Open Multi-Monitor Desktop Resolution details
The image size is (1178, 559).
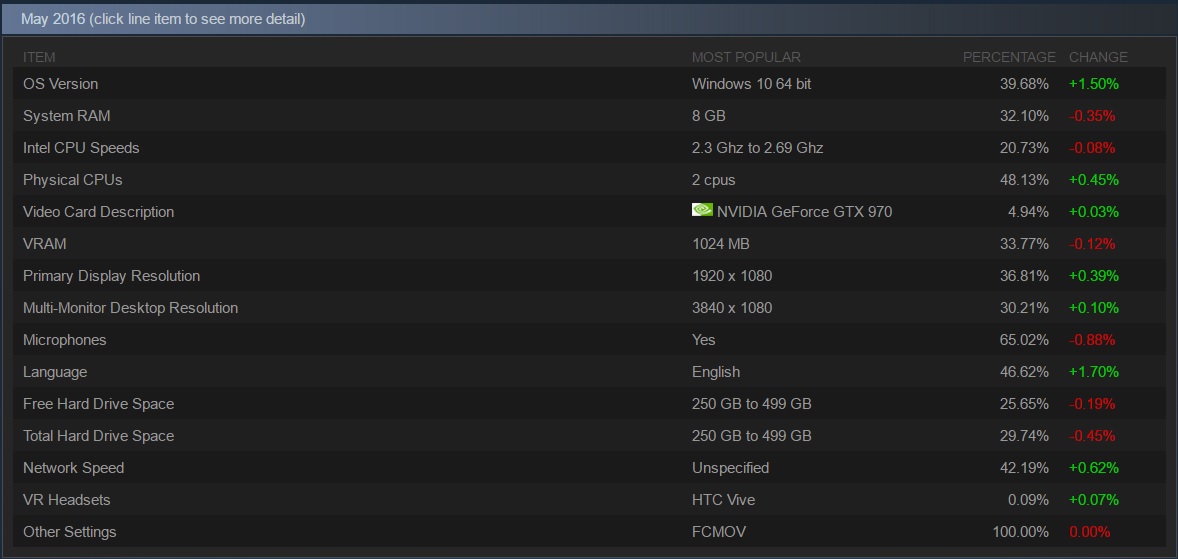[x=130, y=308]
